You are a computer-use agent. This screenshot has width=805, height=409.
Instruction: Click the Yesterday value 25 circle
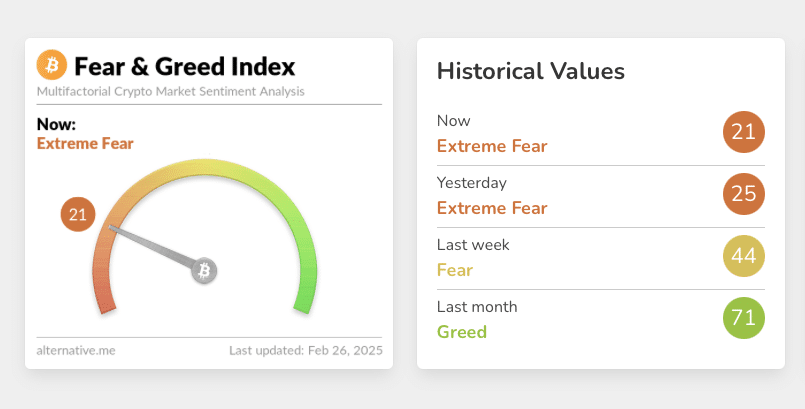point(743,194)
